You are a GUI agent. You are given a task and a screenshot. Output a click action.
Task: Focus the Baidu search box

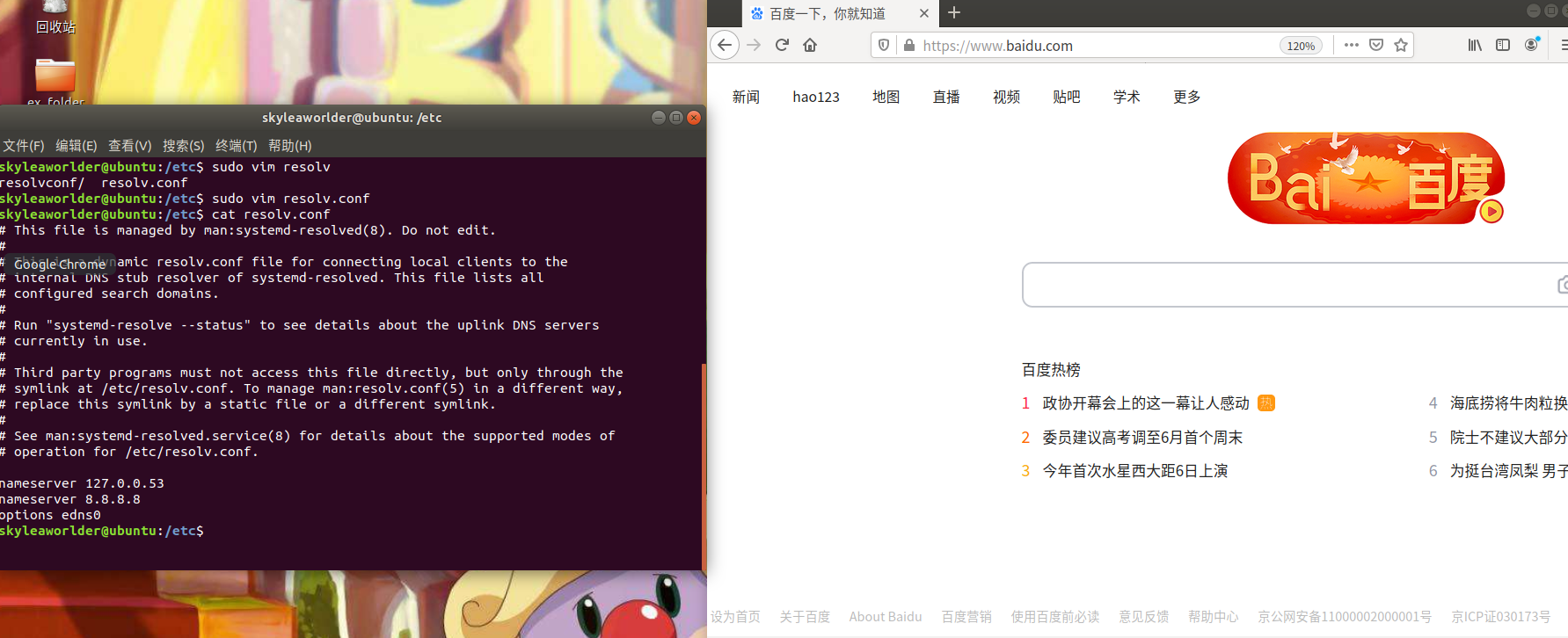(x=1295, y=285)
